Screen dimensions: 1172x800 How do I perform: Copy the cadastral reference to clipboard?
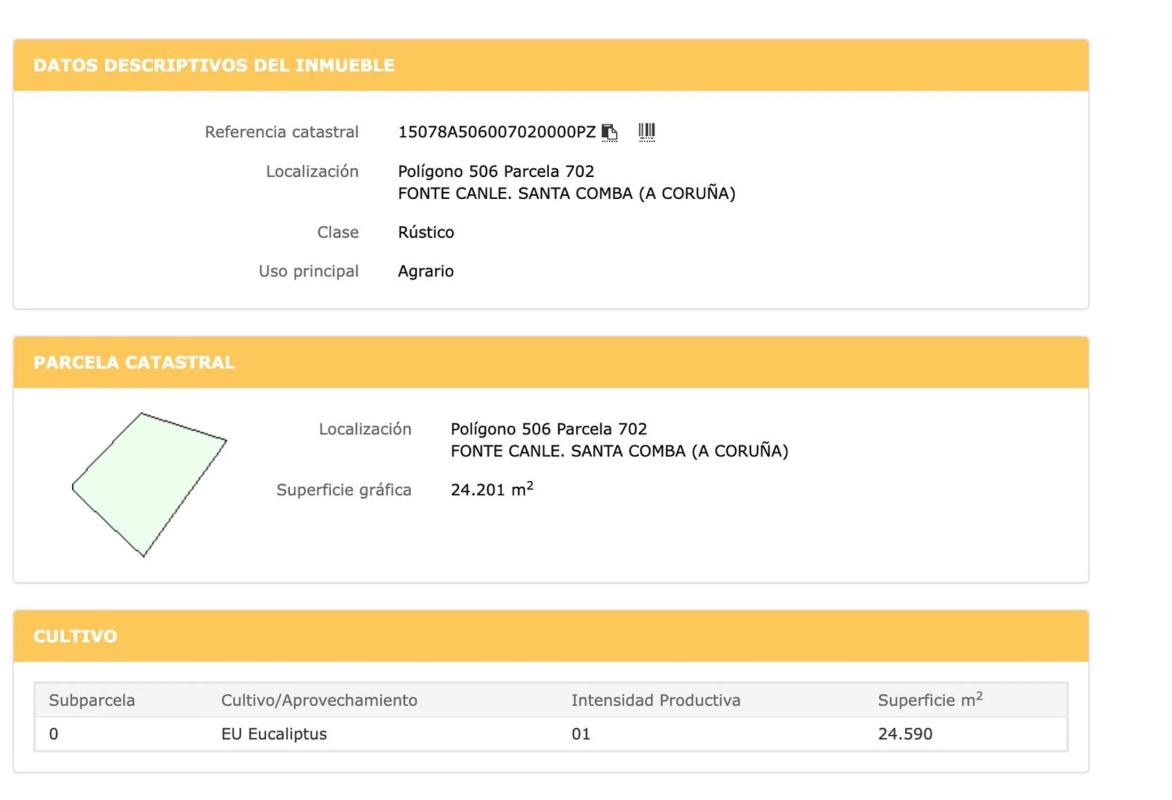click(610, 132)
